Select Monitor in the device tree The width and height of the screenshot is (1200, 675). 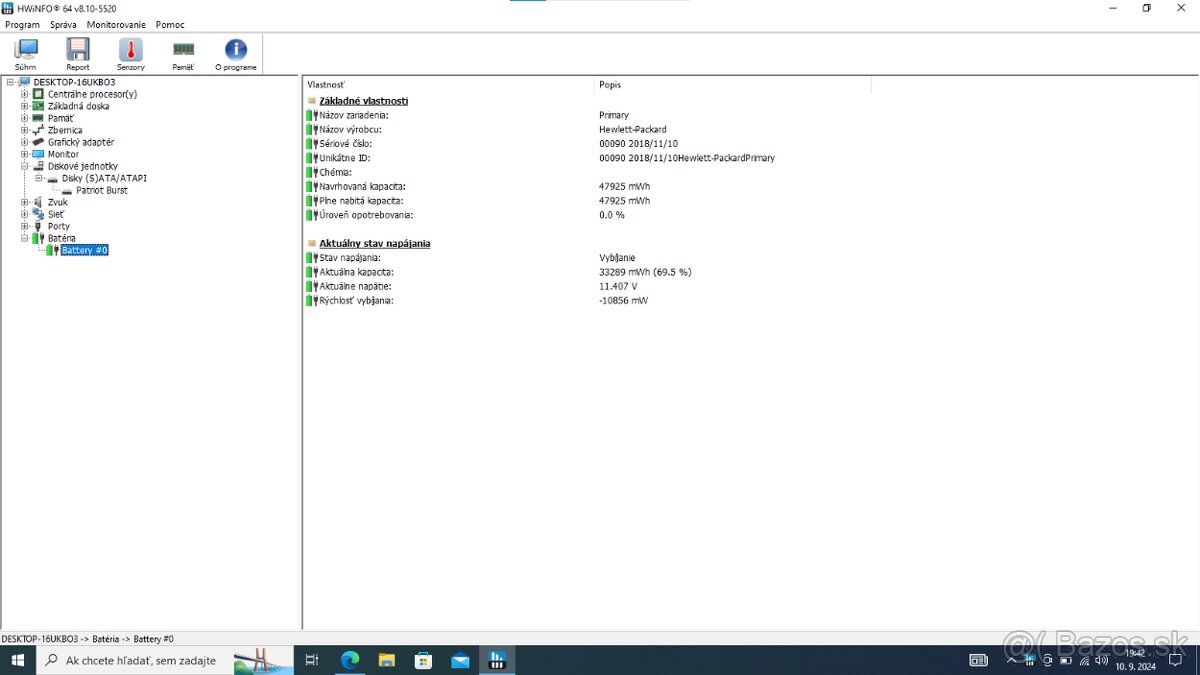[62, 154]
